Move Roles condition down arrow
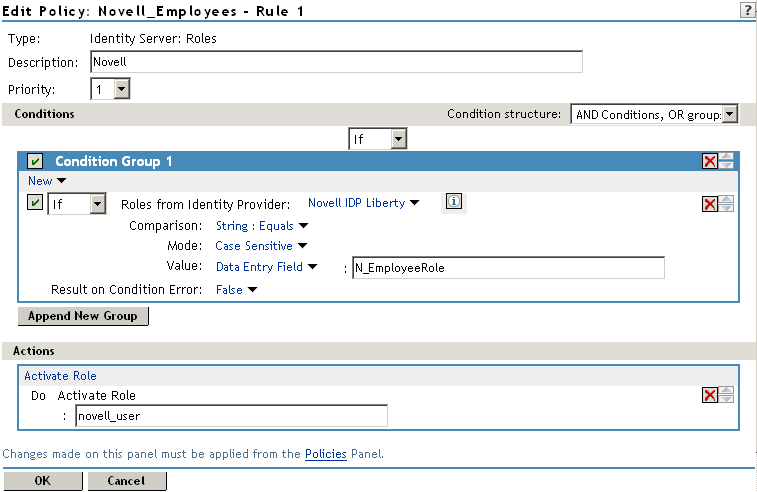The image size is (757, 492). (726, 208)
